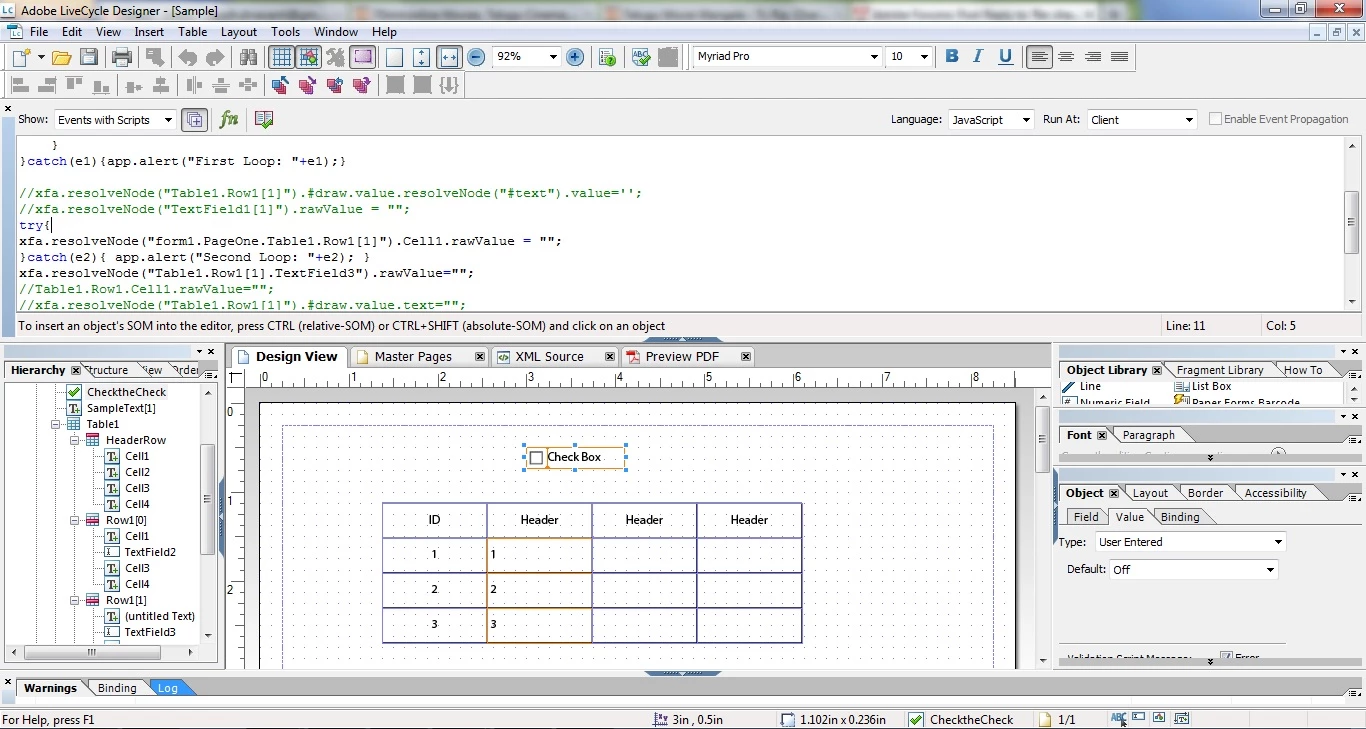Undo the last action in the toolbar
1366x729 pixels.
pos(188,57)
